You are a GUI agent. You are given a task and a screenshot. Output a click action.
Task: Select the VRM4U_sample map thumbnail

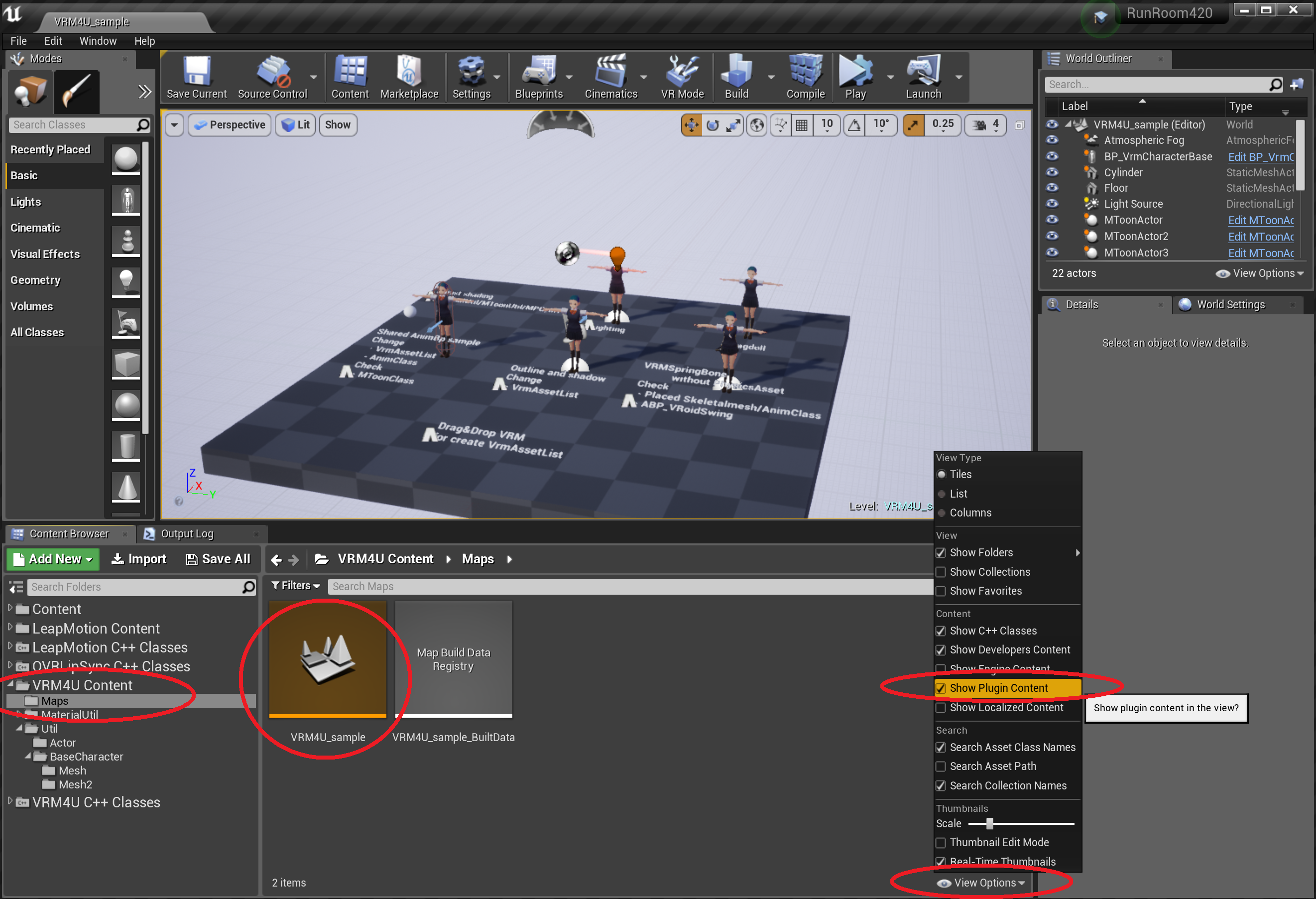[327, 659]
